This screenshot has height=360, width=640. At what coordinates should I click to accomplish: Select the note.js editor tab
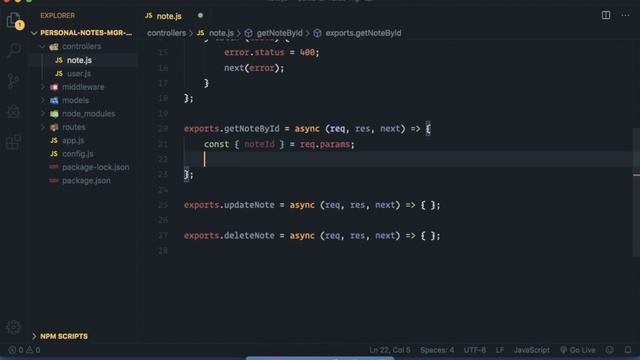point(169,16)
